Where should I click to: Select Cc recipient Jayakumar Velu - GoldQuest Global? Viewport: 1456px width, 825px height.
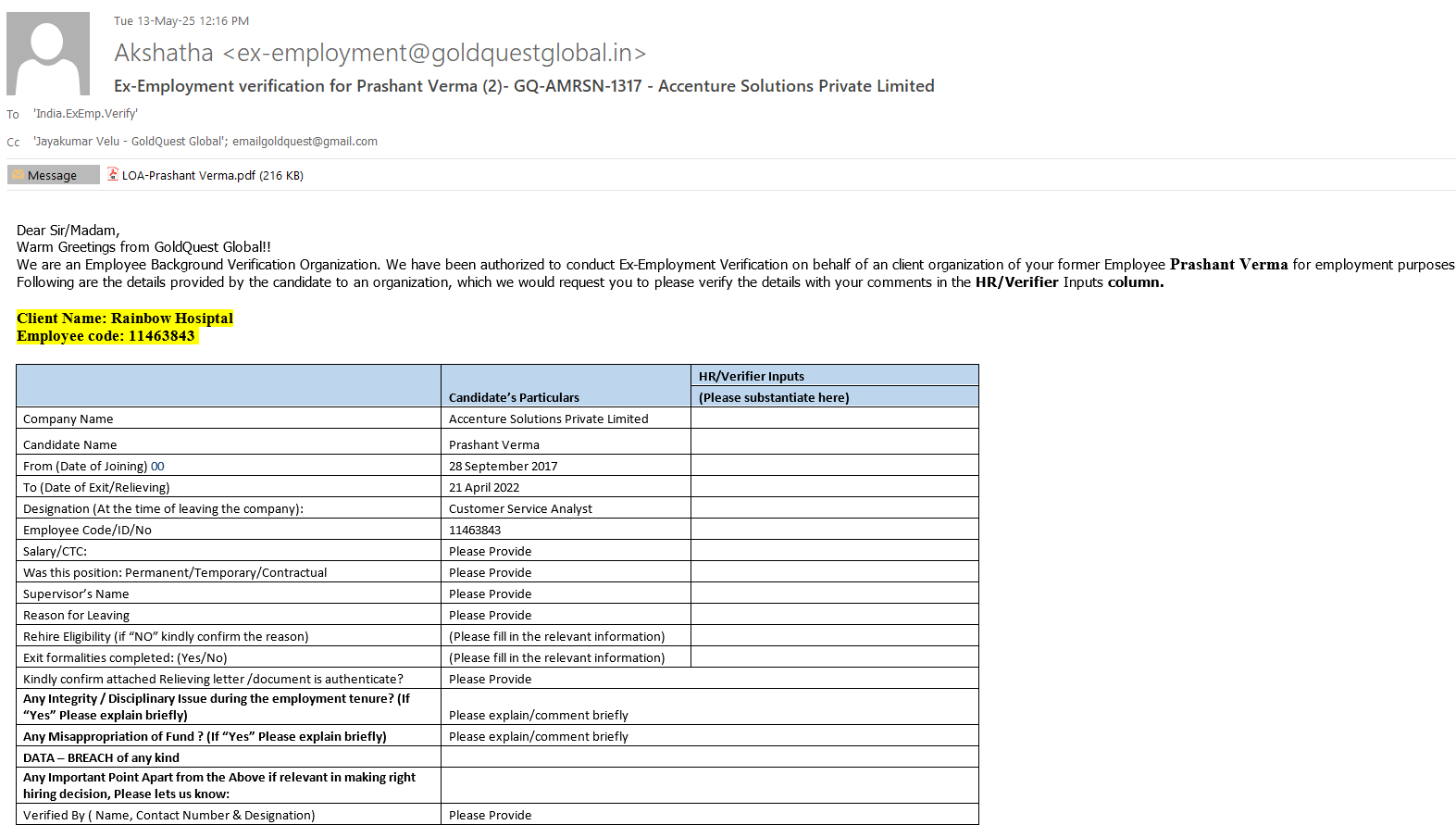129,142
